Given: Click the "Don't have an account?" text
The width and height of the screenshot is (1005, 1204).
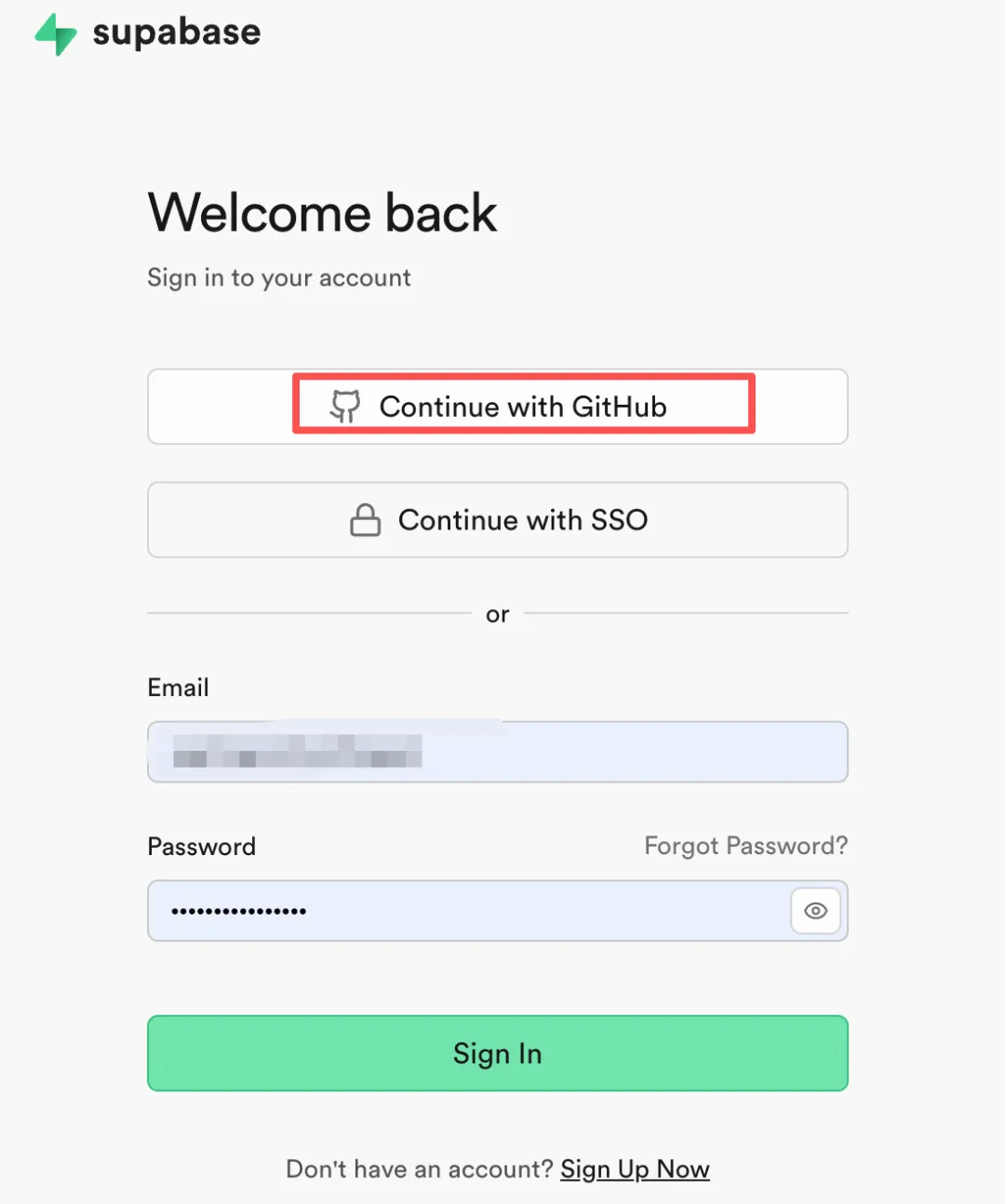Looking at the screenshot, I should (419, 1169).
